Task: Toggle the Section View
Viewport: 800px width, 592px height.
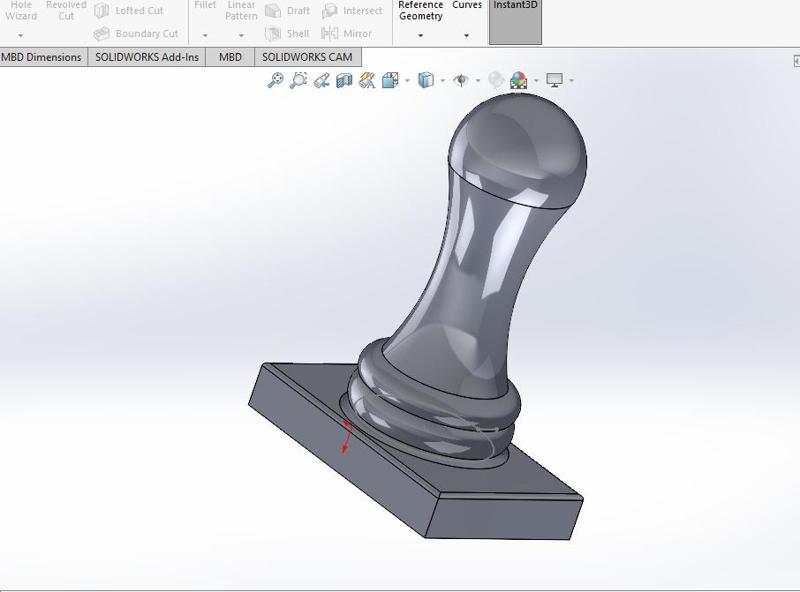Action: (x=342, y=82)
